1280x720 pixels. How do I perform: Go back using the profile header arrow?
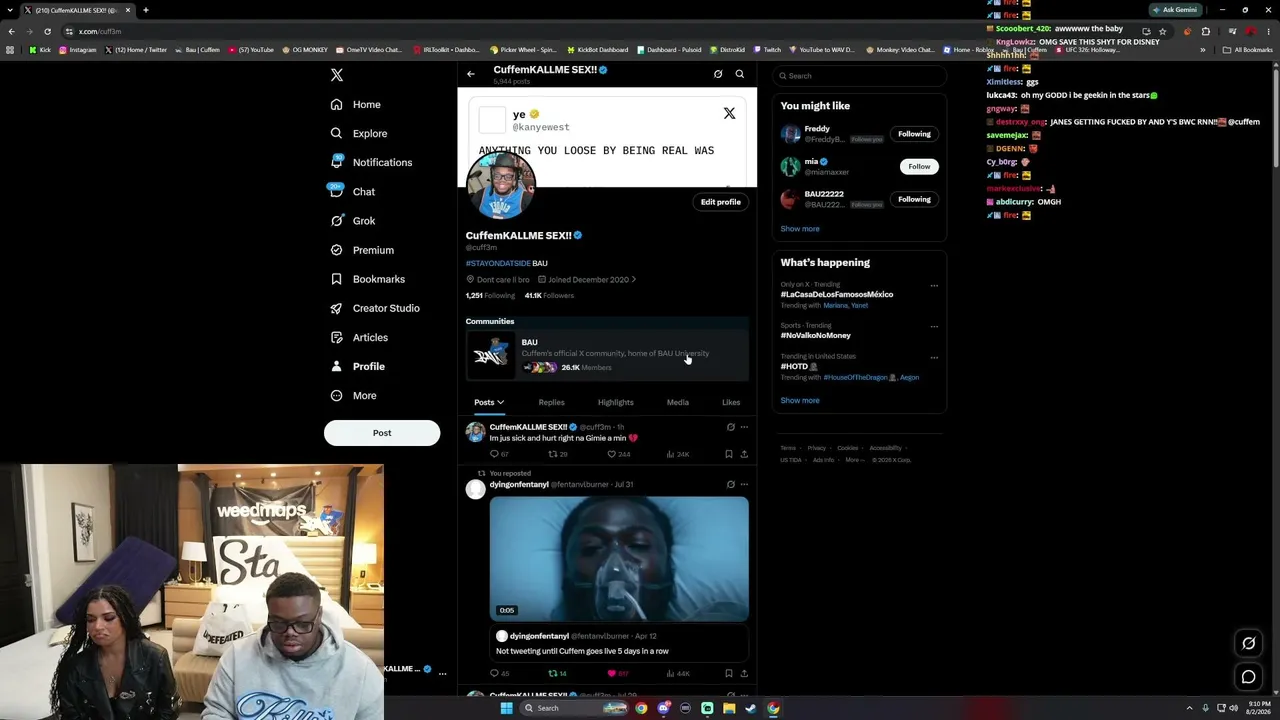471,74
